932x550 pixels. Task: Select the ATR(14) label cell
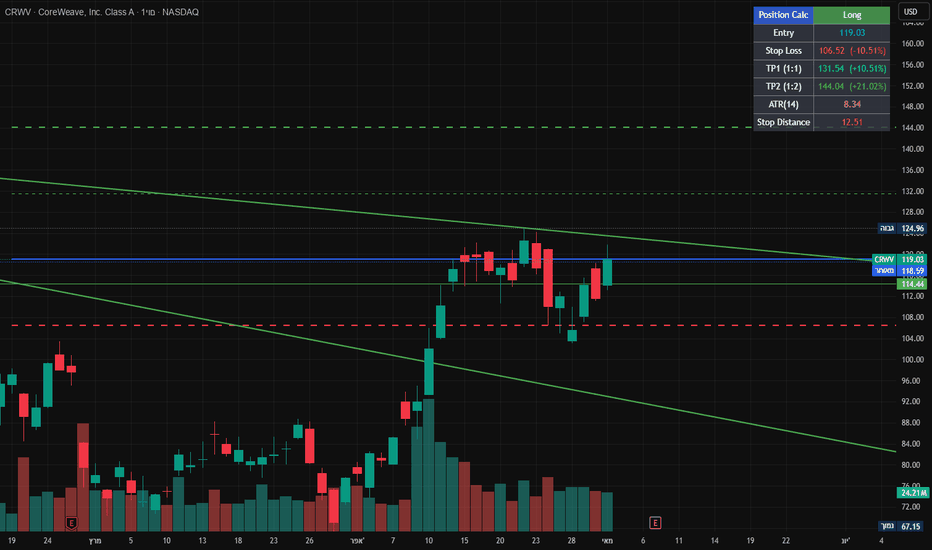[x=783, y=104]
